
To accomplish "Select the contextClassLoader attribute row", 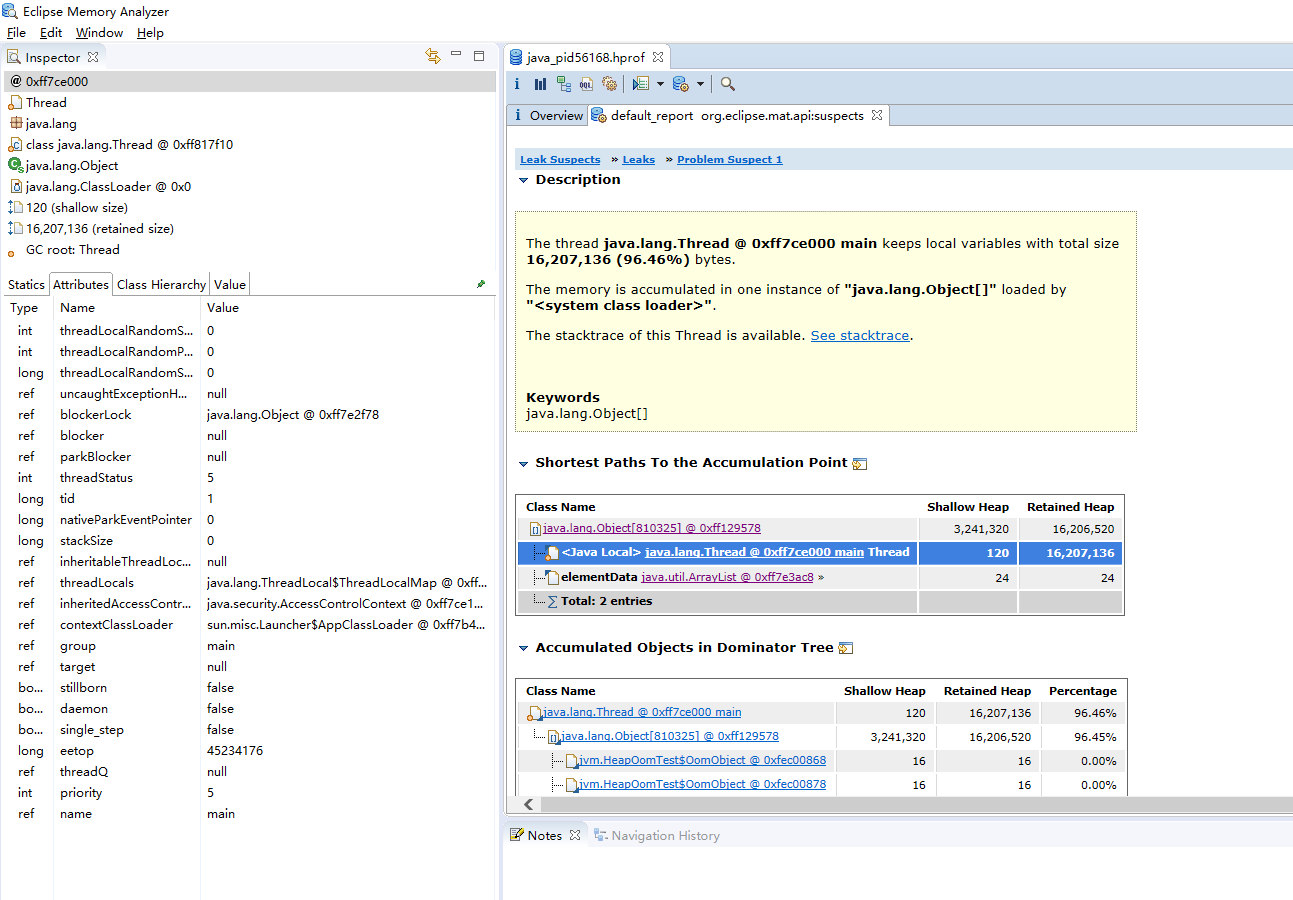I will click(x=248, y=624).
